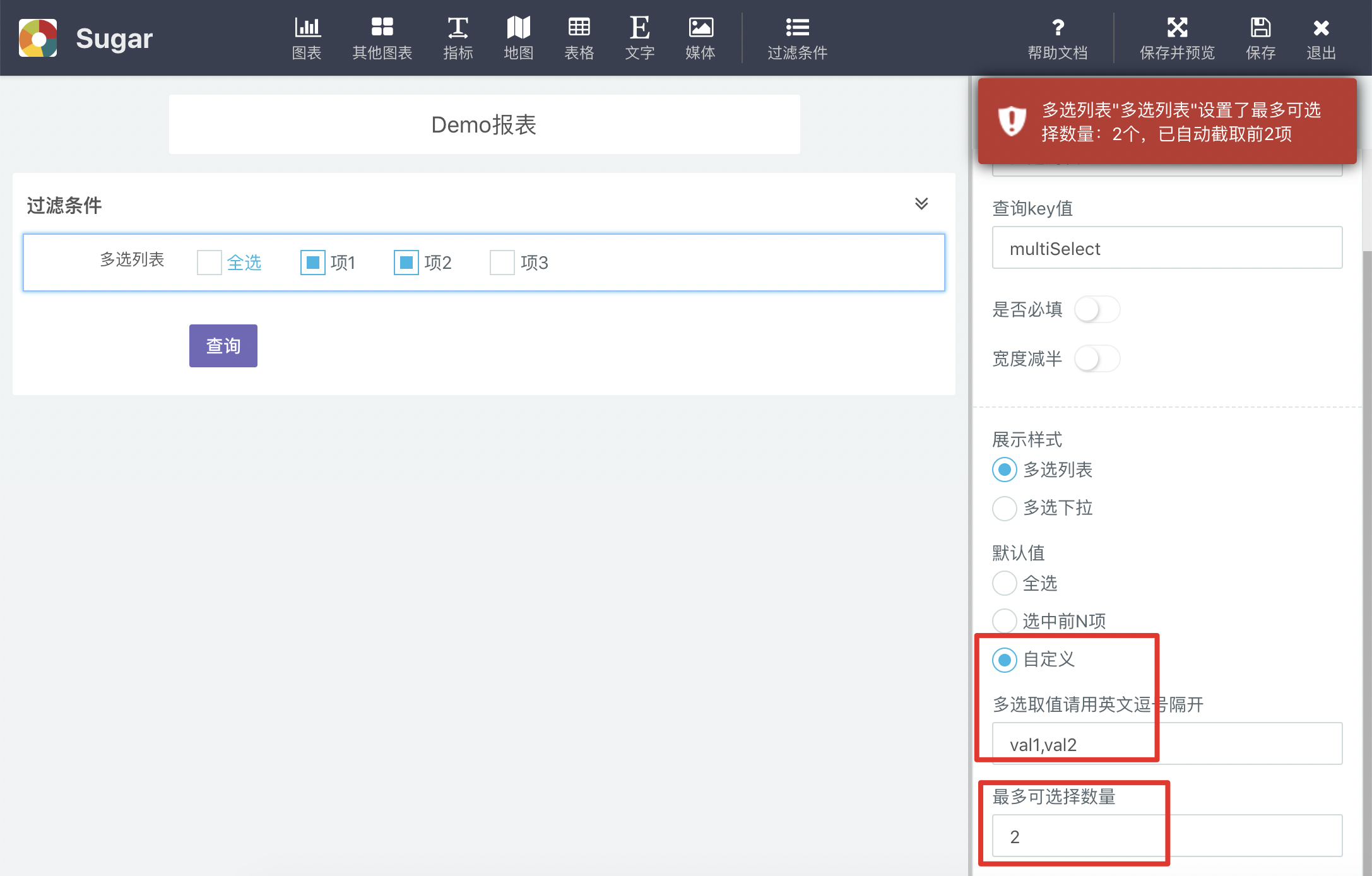Uncheck the 项1 checkbox

(313, 263)
